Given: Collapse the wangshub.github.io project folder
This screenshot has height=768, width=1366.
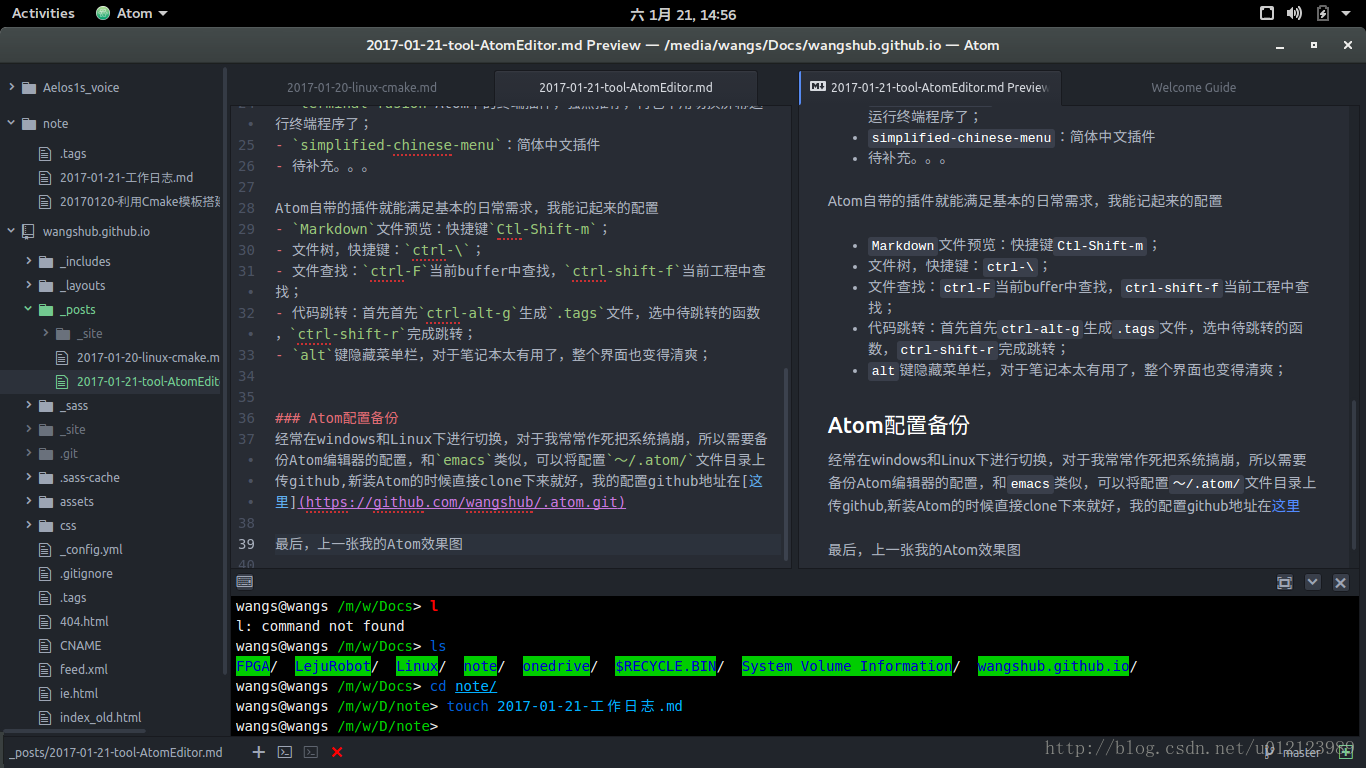Looking at the screenshot, I should pos(11,232).
